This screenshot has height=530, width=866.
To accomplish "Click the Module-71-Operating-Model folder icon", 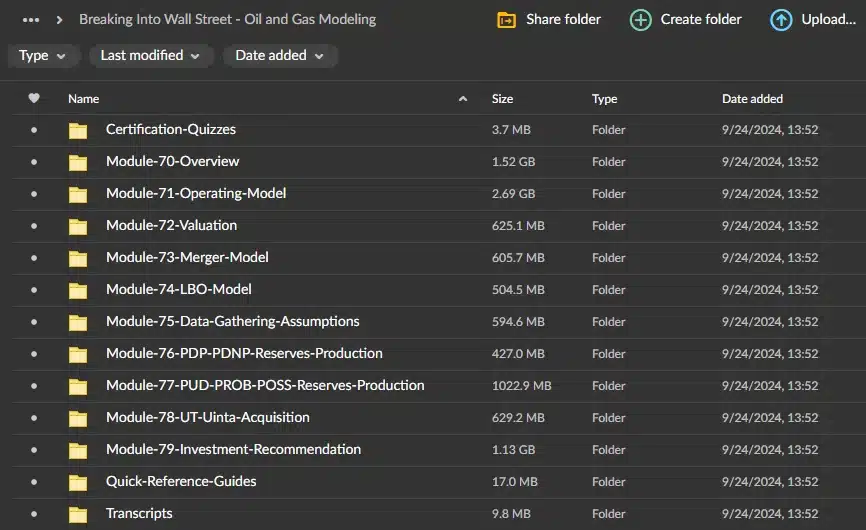I will 78,194.
